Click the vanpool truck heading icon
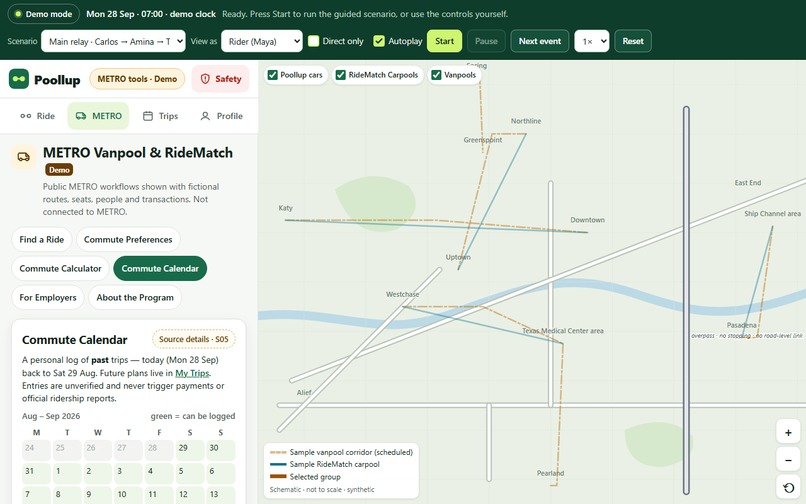The image size is (806, 504). (24, 157)
